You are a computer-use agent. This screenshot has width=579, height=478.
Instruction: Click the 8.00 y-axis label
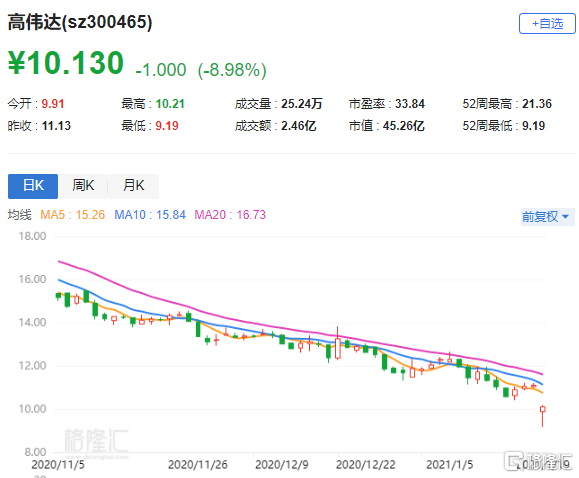point(35,452)
